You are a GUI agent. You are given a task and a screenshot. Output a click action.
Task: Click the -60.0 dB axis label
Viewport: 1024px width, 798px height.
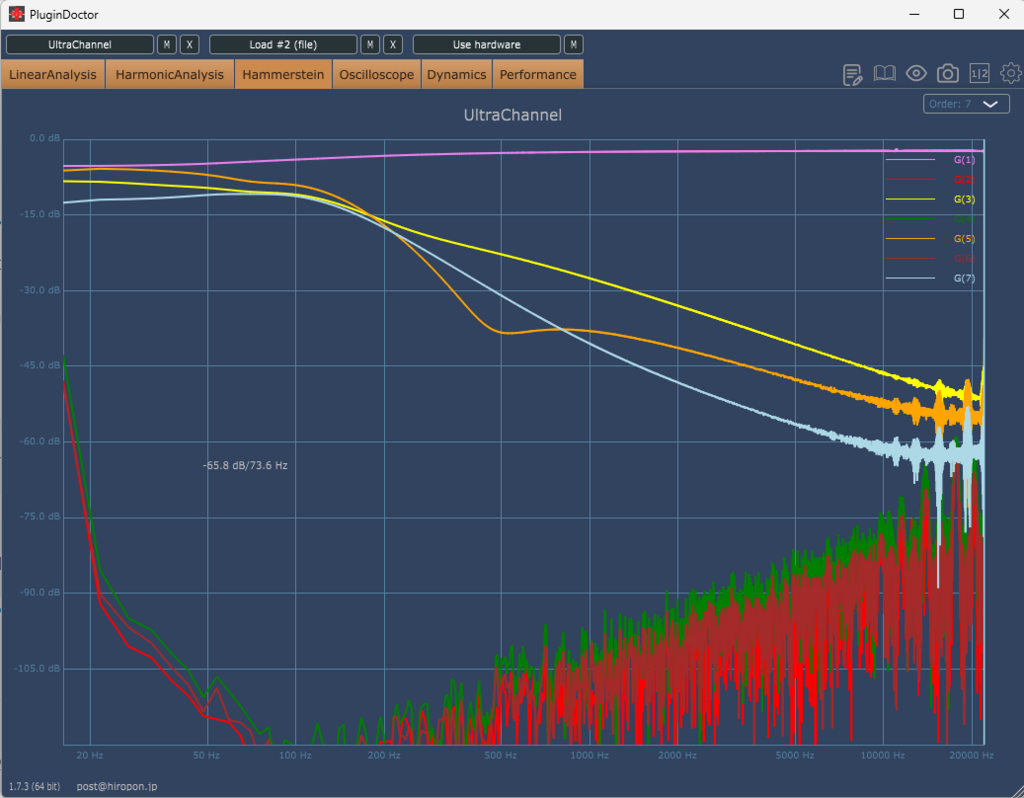click(x=40, y=441)
